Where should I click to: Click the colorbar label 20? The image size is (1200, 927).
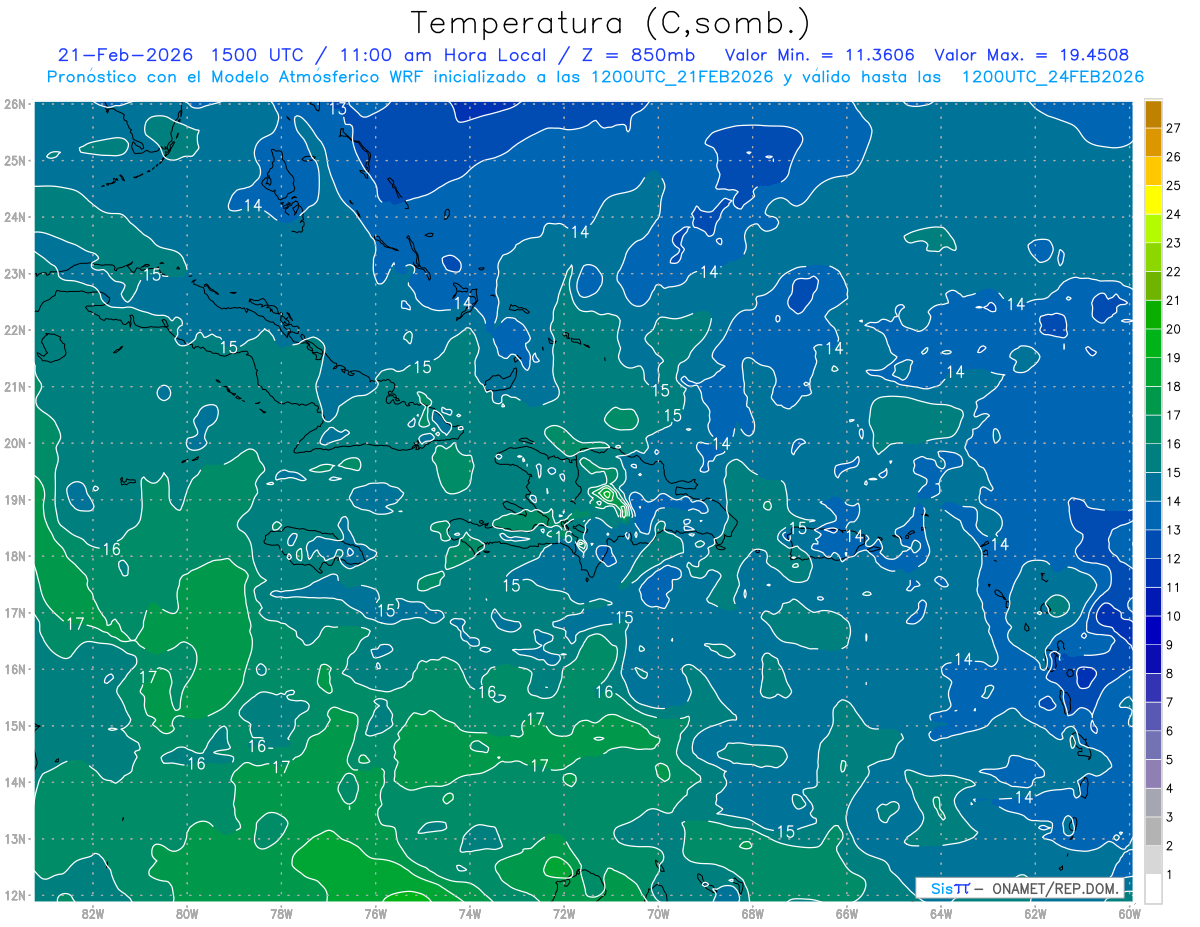[1174, 329]
